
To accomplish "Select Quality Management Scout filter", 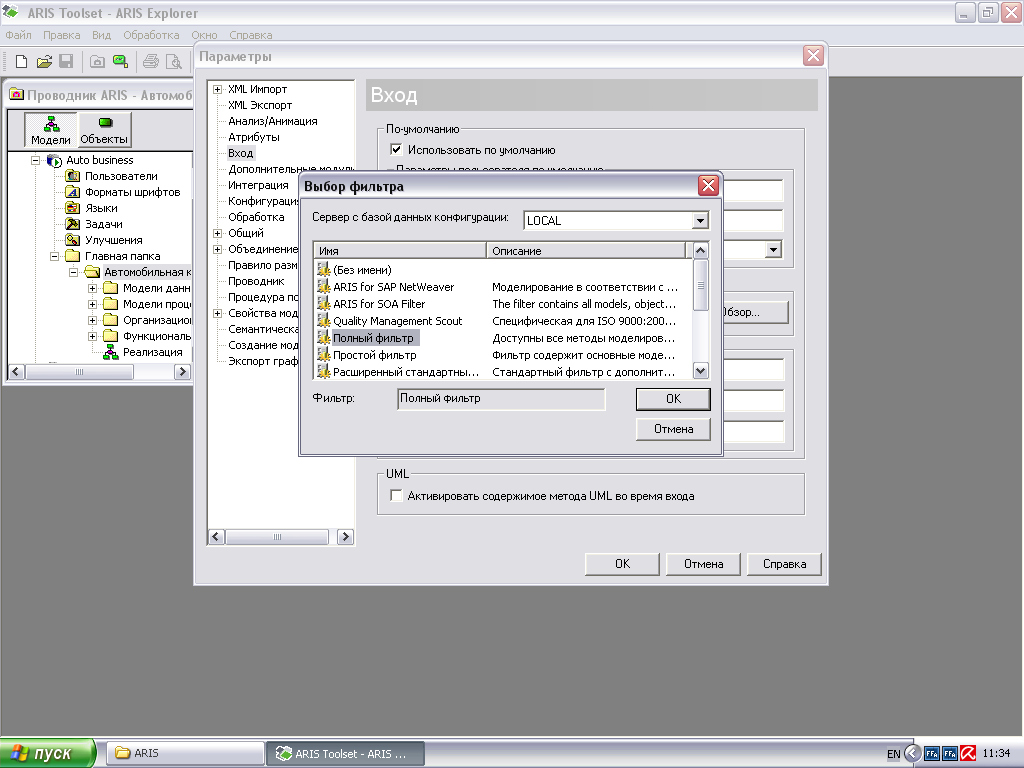I will (397, 321).
